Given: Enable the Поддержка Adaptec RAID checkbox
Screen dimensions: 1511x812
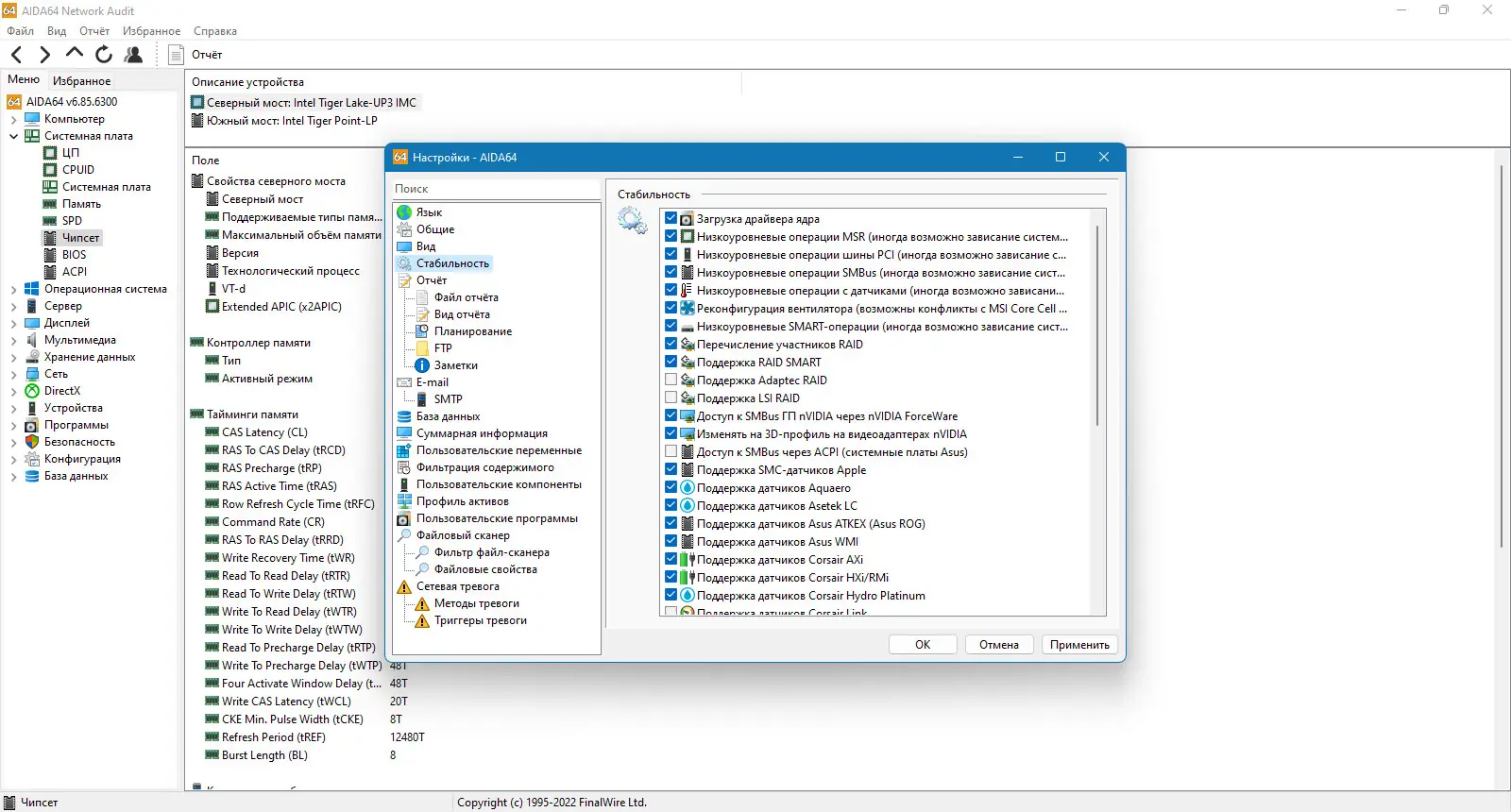Looking at the screenshot, I should tap(671, 380).
